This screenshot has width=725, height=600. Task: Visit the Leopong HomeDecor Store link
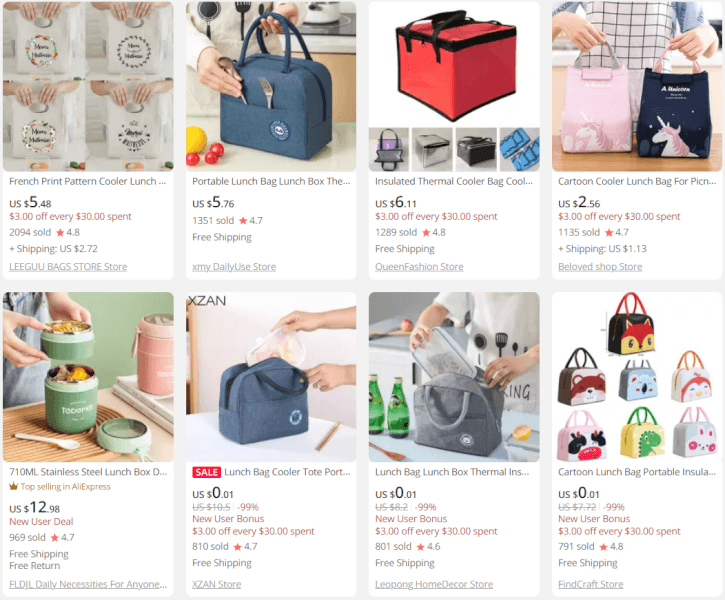pos(434,584)
